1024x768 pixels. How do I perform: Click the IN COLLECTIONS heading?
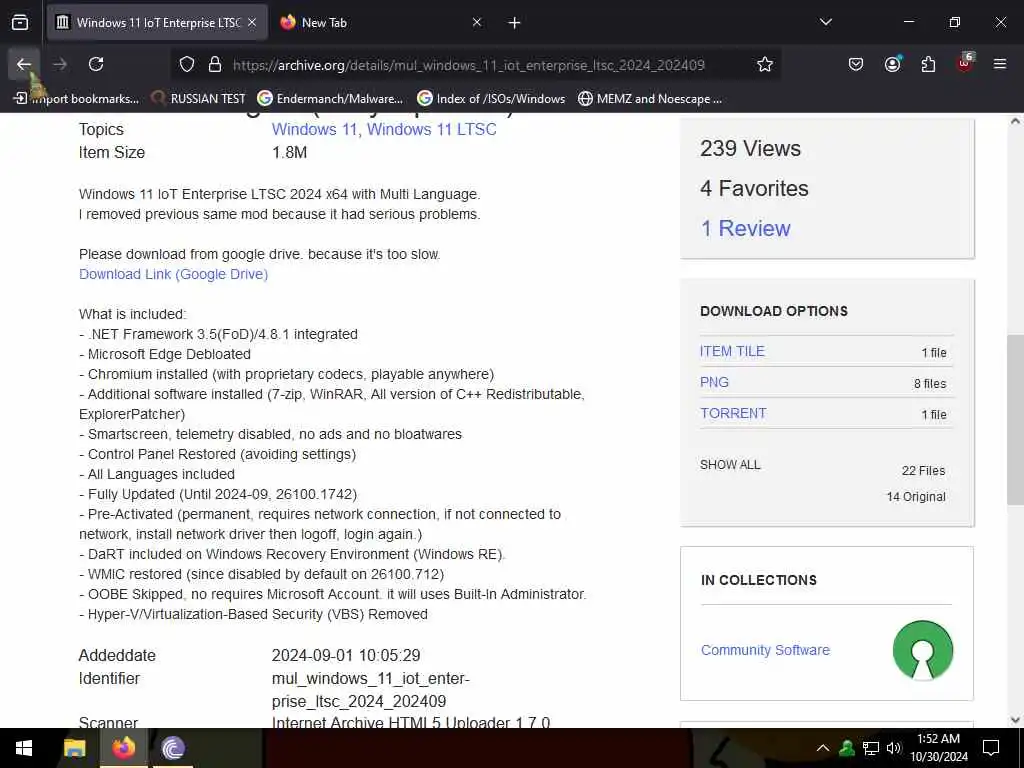coord(759,581)
